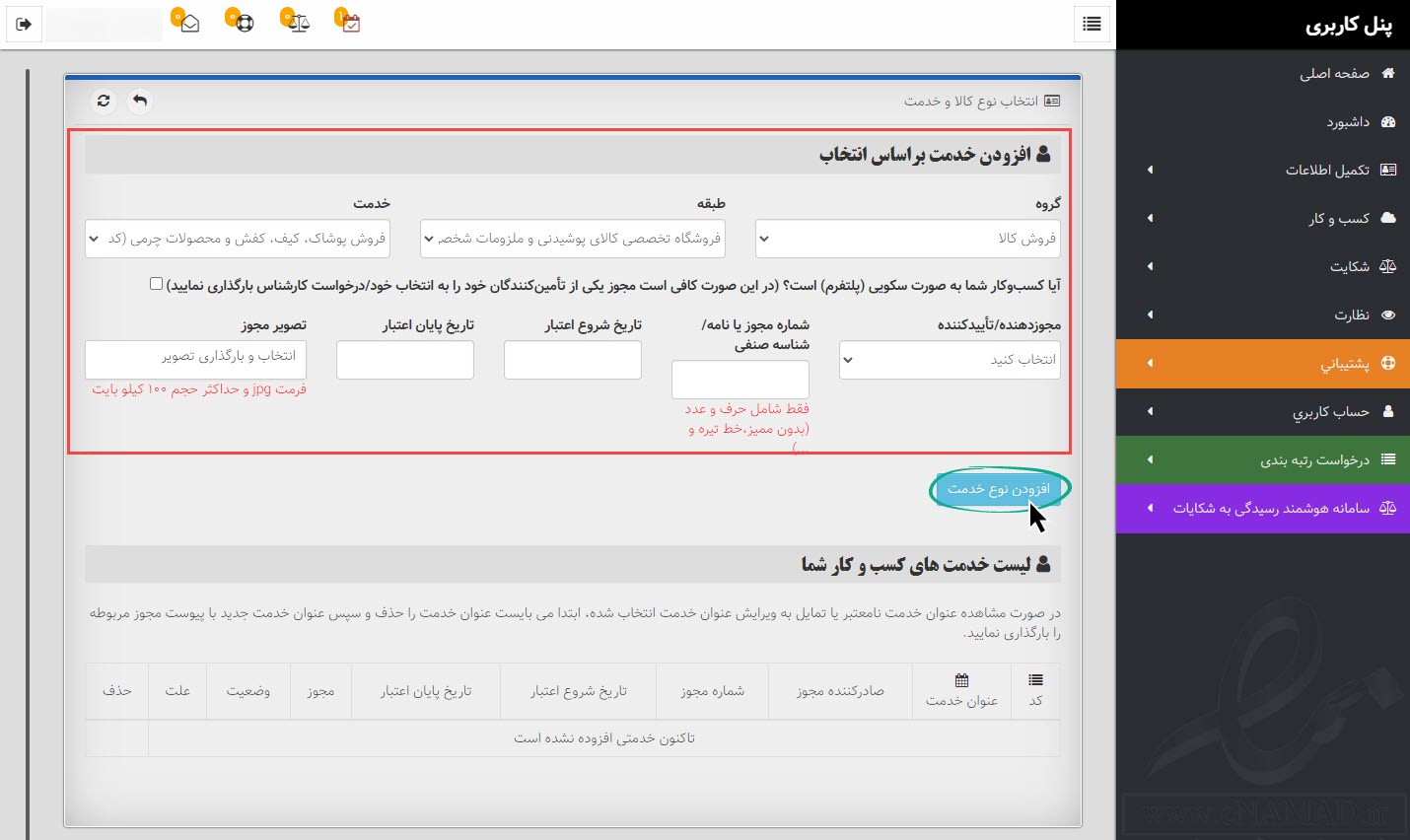The image size is (1410, 840).
Task: Click the scale icon beside سامانه هوشمند
Action: (x=1388, y=508)
